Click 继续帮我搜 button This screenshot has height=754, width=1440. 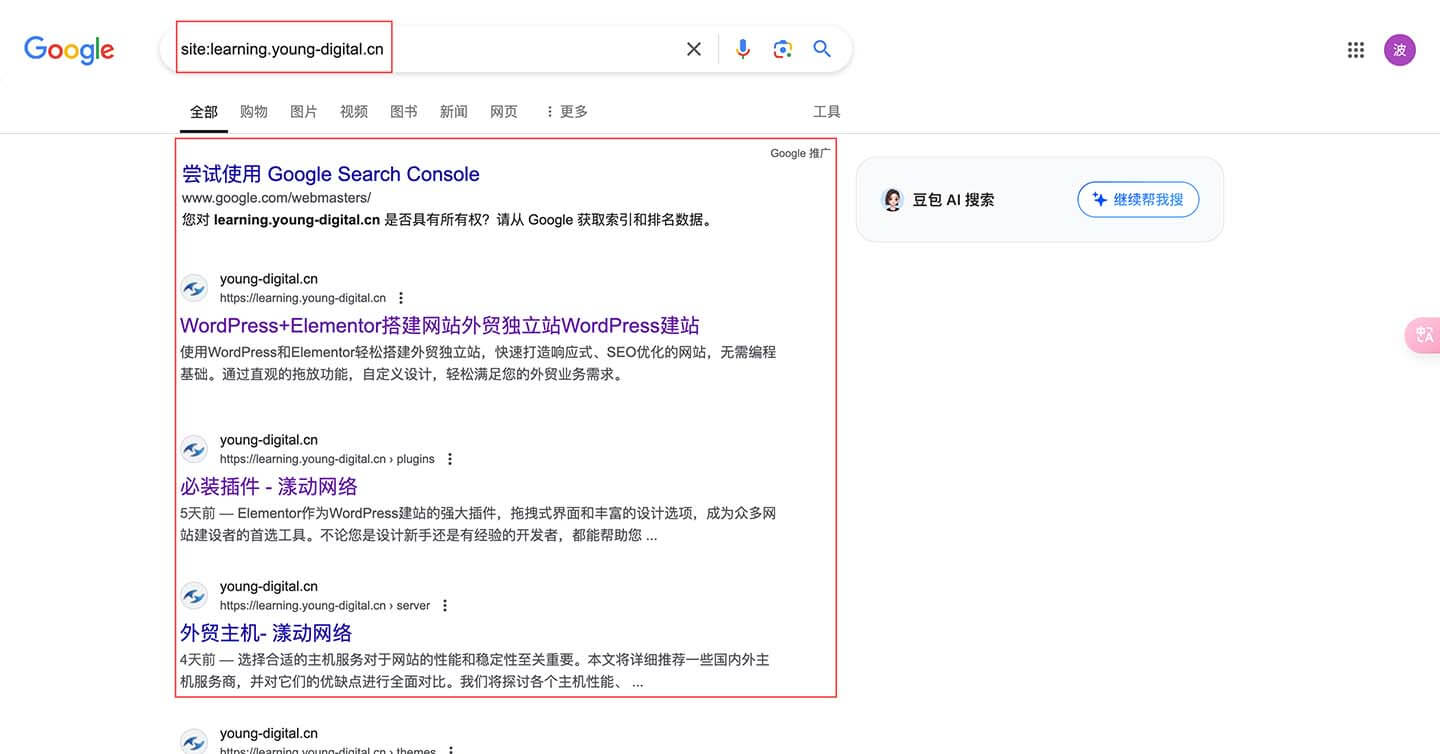[x=1138, y=199]
